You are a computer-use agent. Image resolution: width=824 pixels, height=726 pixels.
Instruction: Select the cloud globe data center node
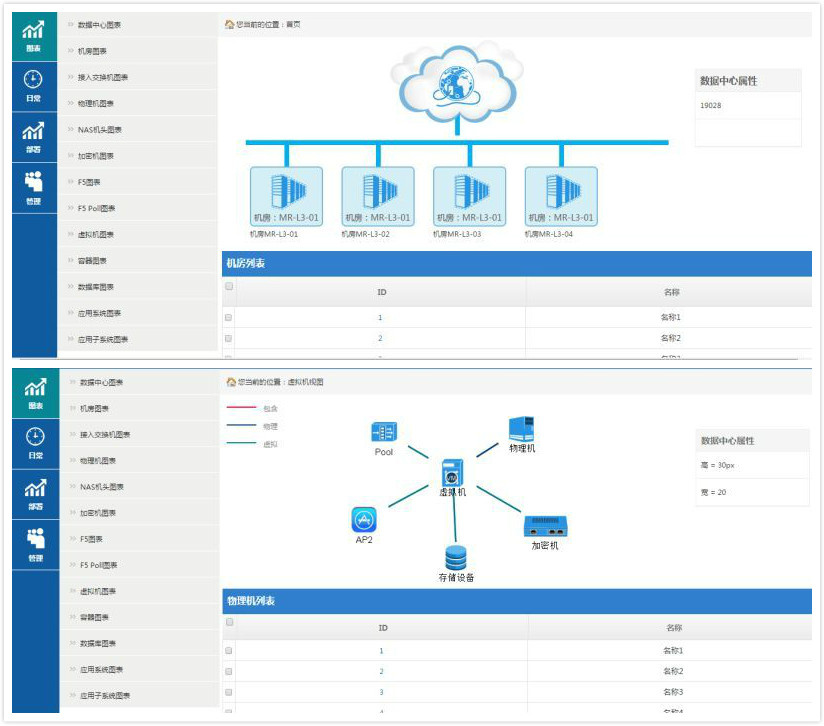point(457,83)
